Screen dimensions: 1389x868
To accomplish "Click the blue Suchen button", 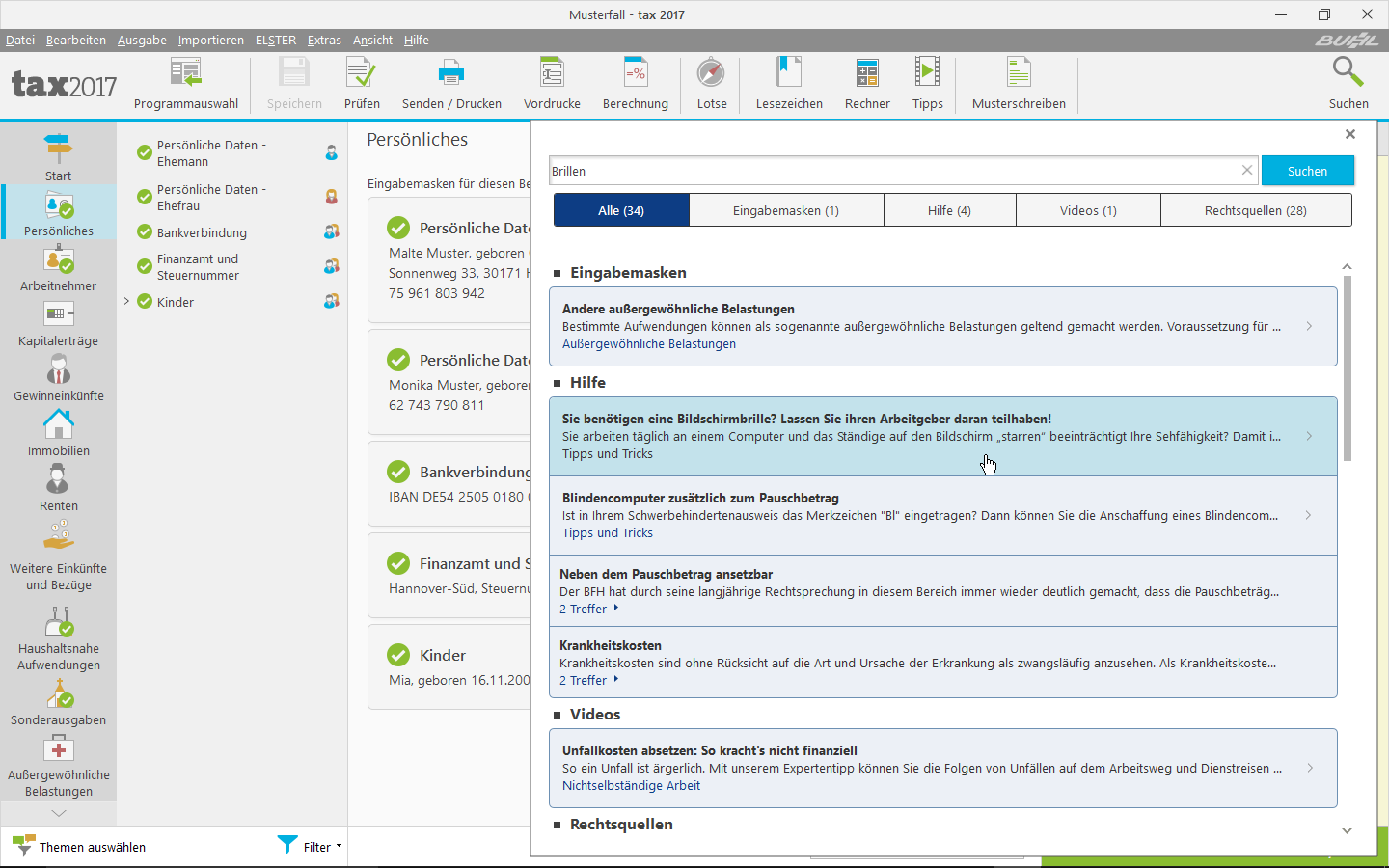I will [1308, 171].
